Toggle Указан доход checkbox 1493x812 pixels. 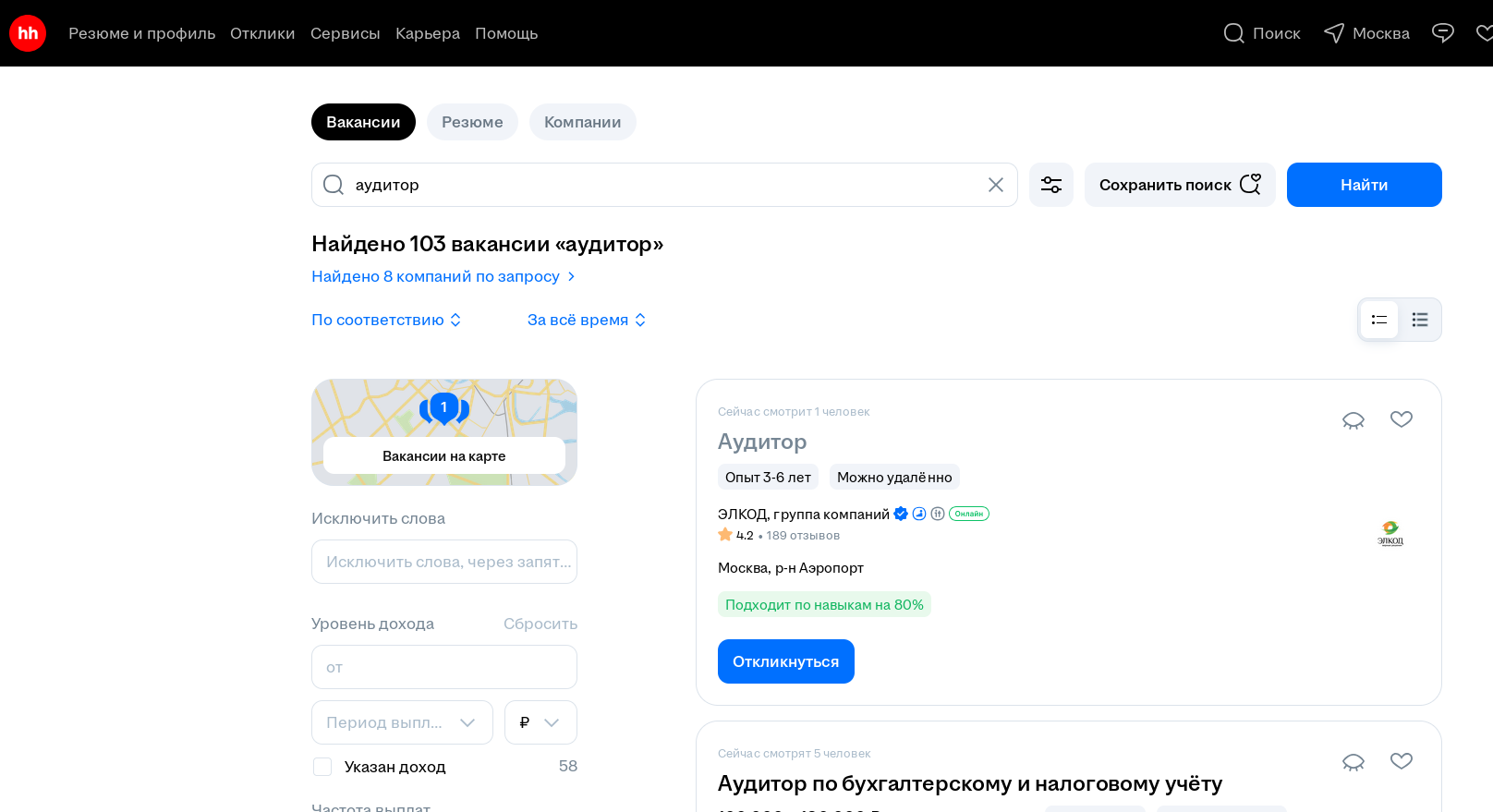point(322,767)
